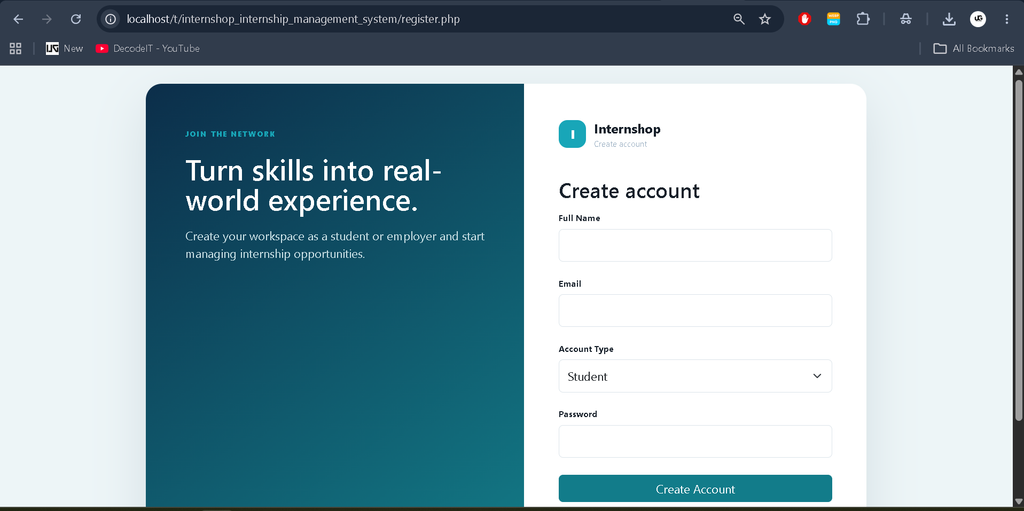This screenshot has width=1024, height=511.
Task: Click "Turn skills into real-world experience." headline
Action: point(313,186)
